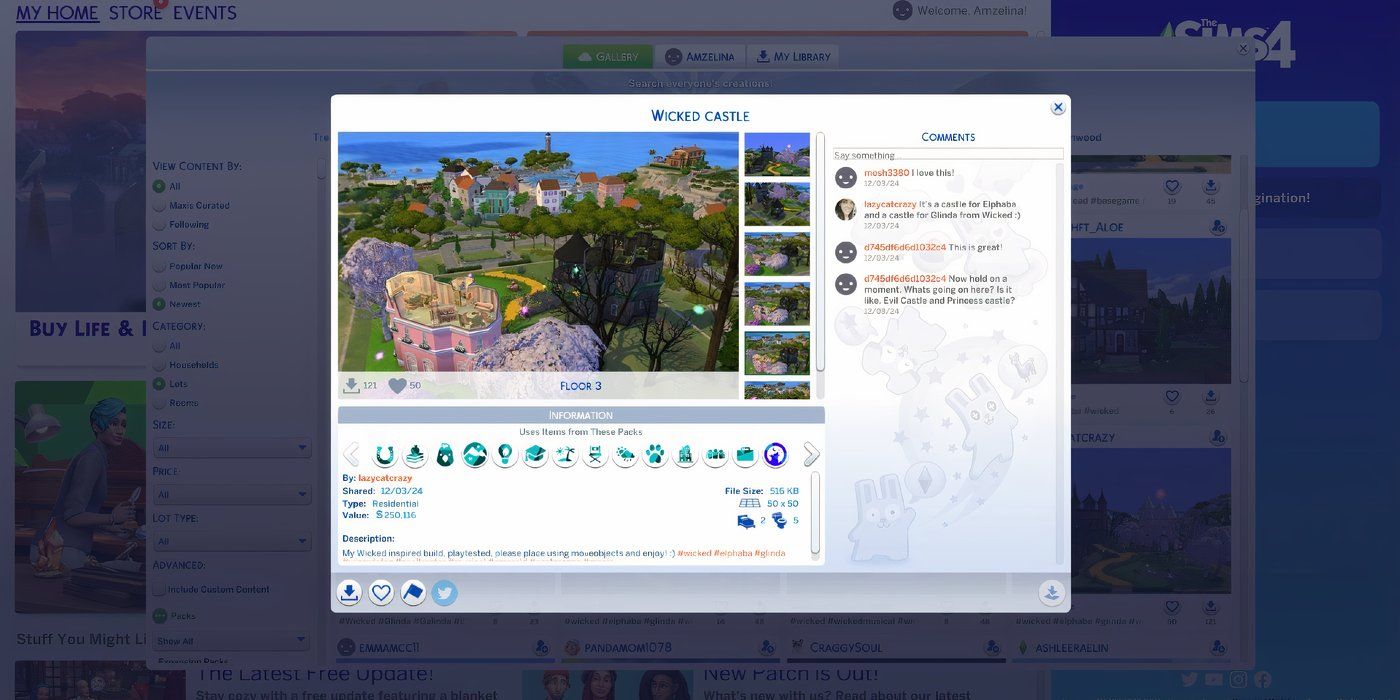Image resolution: width=1400 pixels, height=700 pixels.
Task: Open the Size filter dropdown
Action: (232, 448)
